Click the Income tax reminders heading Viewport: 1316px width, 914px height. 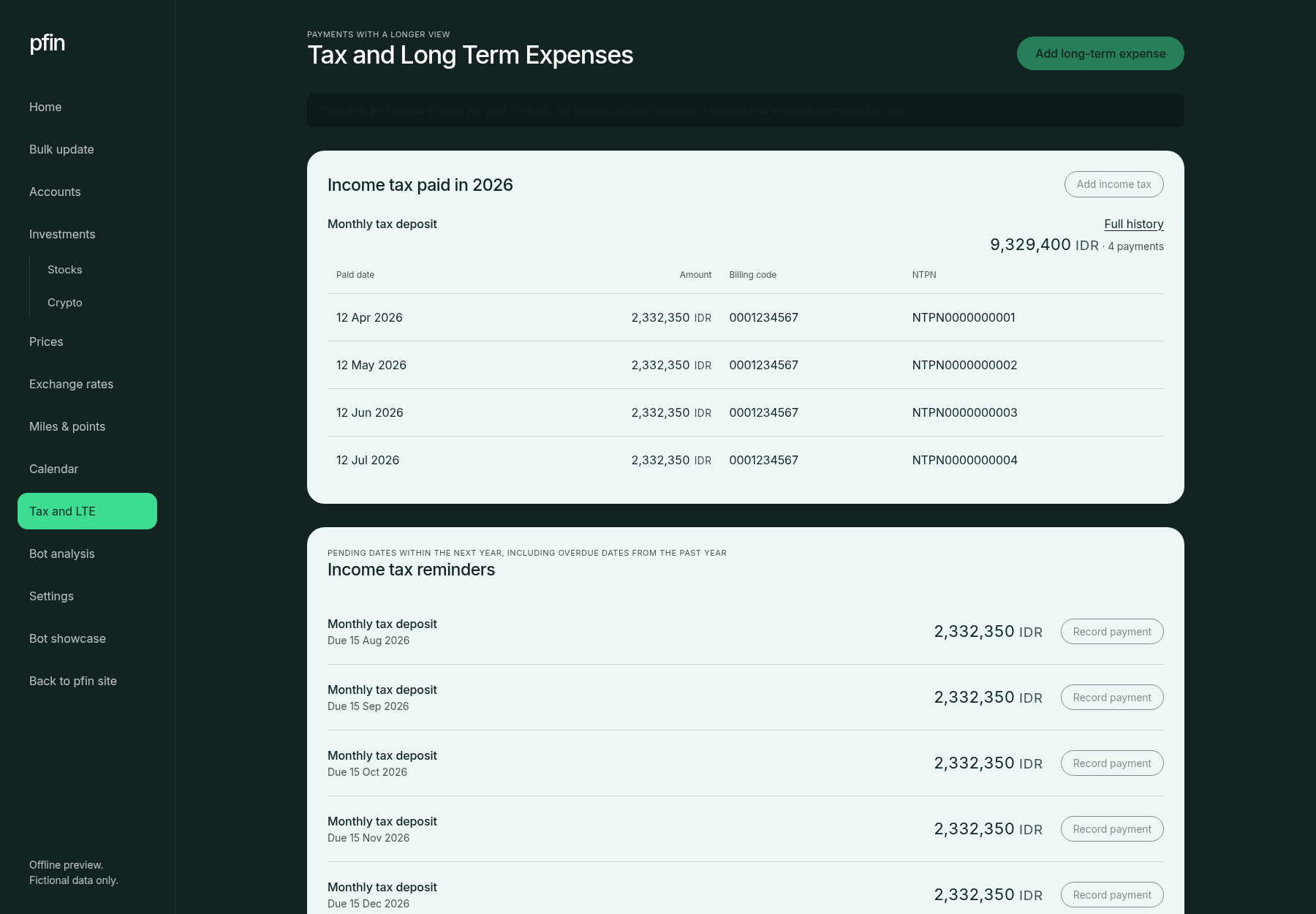[x=411, y=570]
